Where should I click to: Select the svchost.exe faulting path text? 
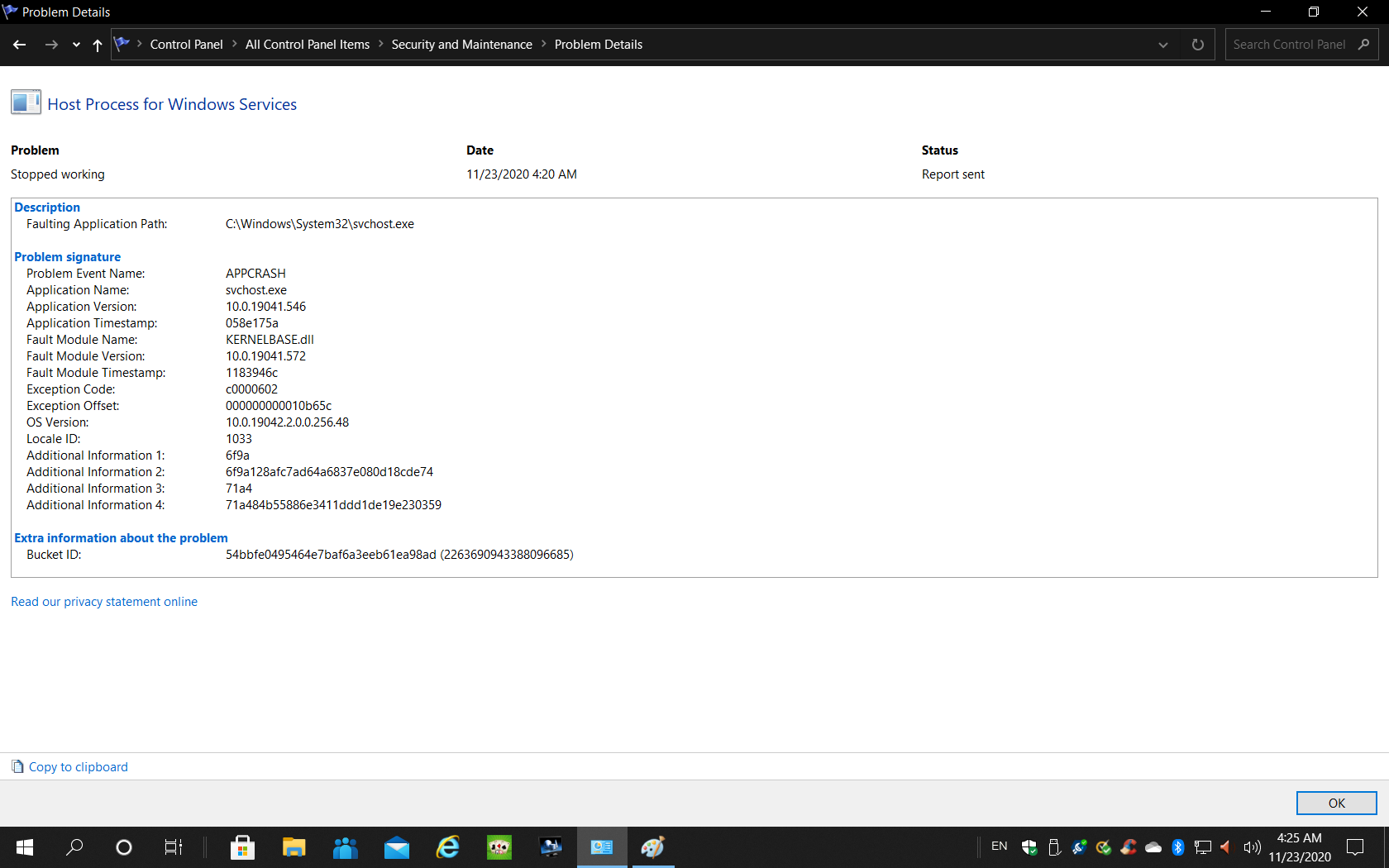point(320,224)
